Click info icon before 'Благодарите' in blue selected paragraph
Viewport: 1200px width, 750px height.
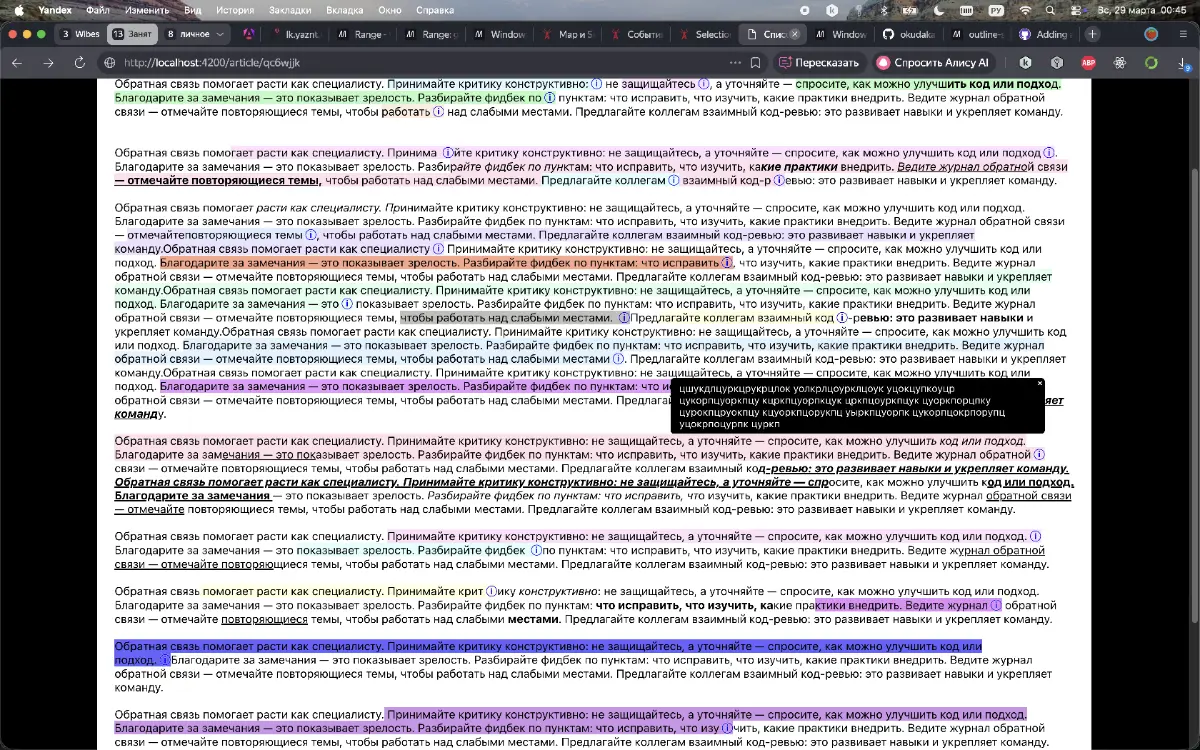[164, 660]
